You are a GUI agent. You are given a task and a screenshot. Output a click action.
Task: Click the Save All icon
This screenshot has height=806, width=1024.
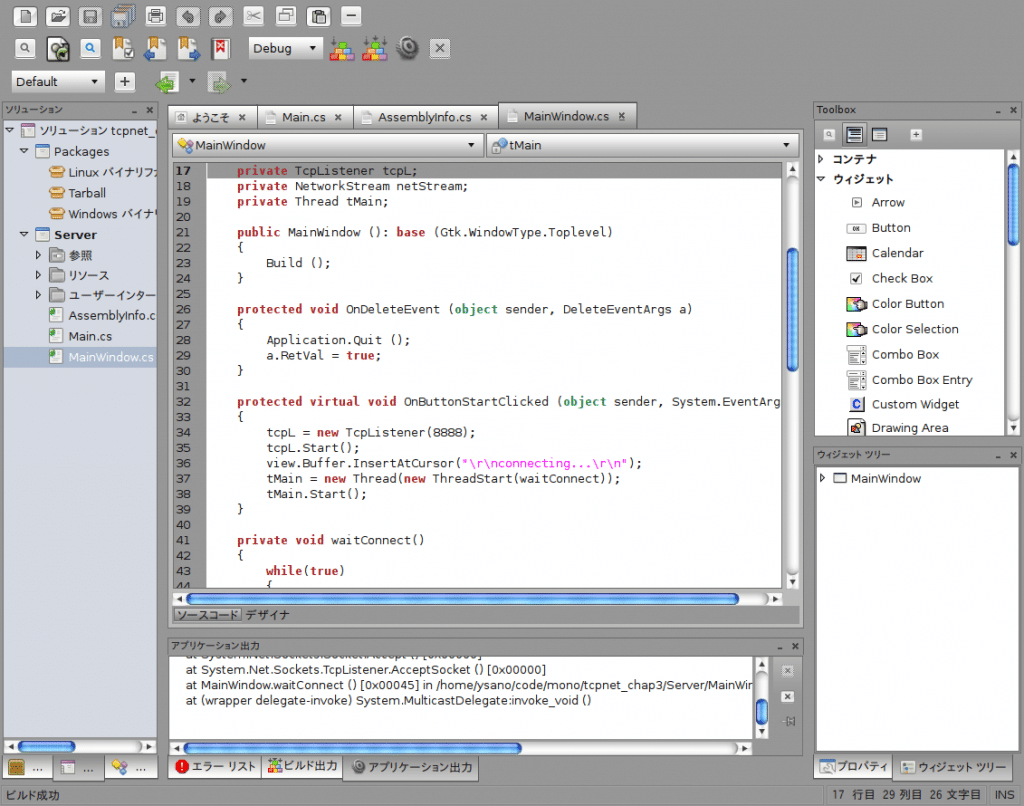click(123, 16)
